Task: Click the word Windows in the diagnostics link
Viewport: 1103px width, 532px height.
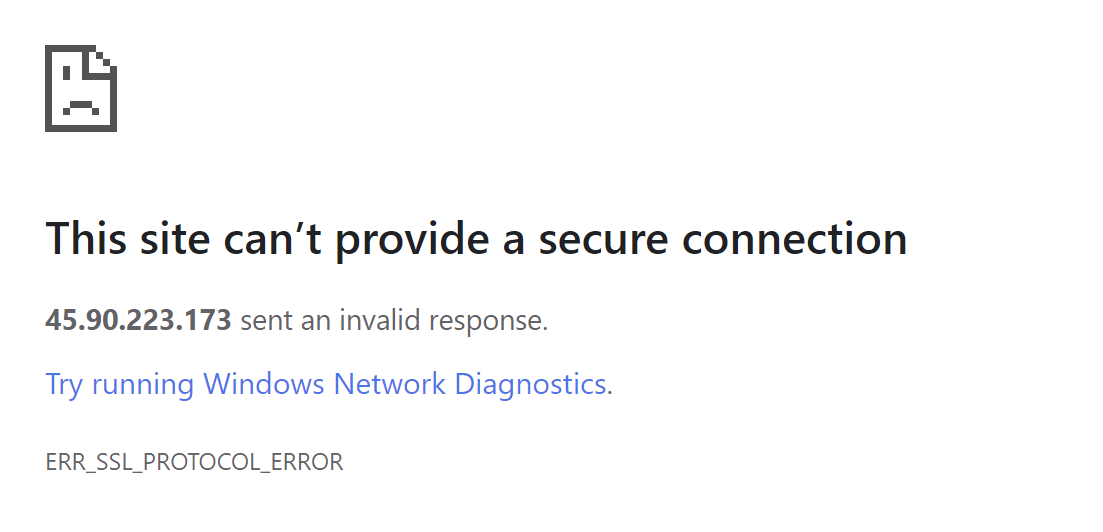Action: pyautogui.click(x=264, y=384)
